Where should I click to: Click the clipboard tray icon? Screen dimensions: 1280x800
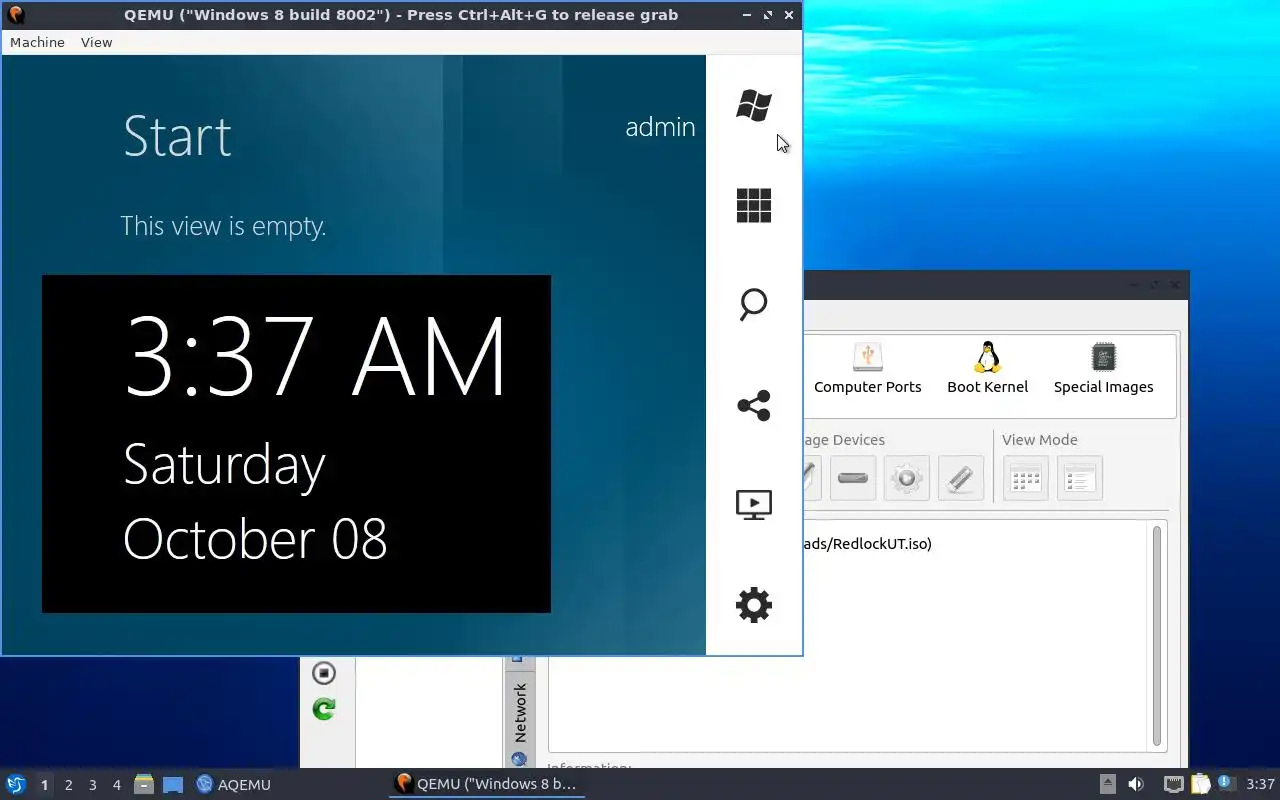tap(1200, 784)
